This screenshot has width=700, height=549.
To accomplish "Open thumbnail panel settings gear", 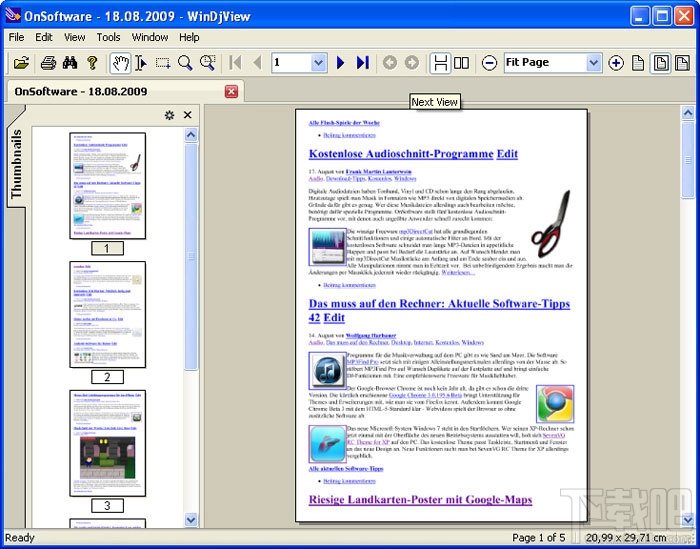I will (169, 115).
